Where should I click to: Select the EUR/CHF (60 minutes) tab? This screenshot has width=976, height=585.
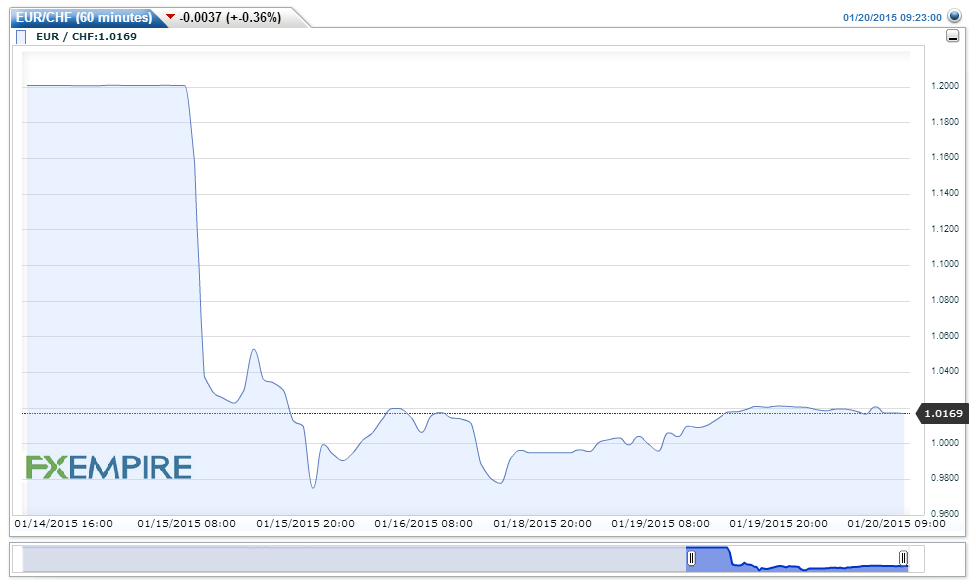coord(84,17)
